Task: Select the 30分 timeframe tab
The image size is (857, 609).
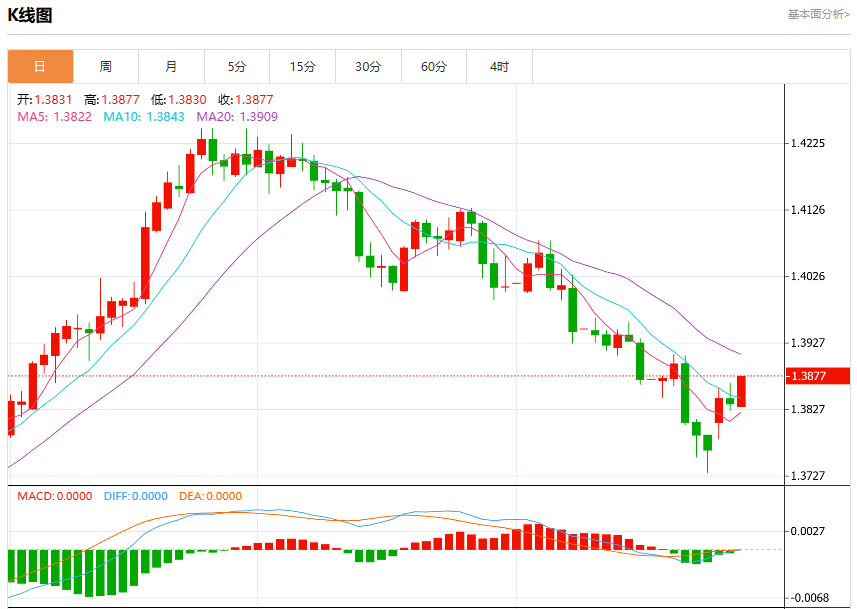Action: point(368,67)
